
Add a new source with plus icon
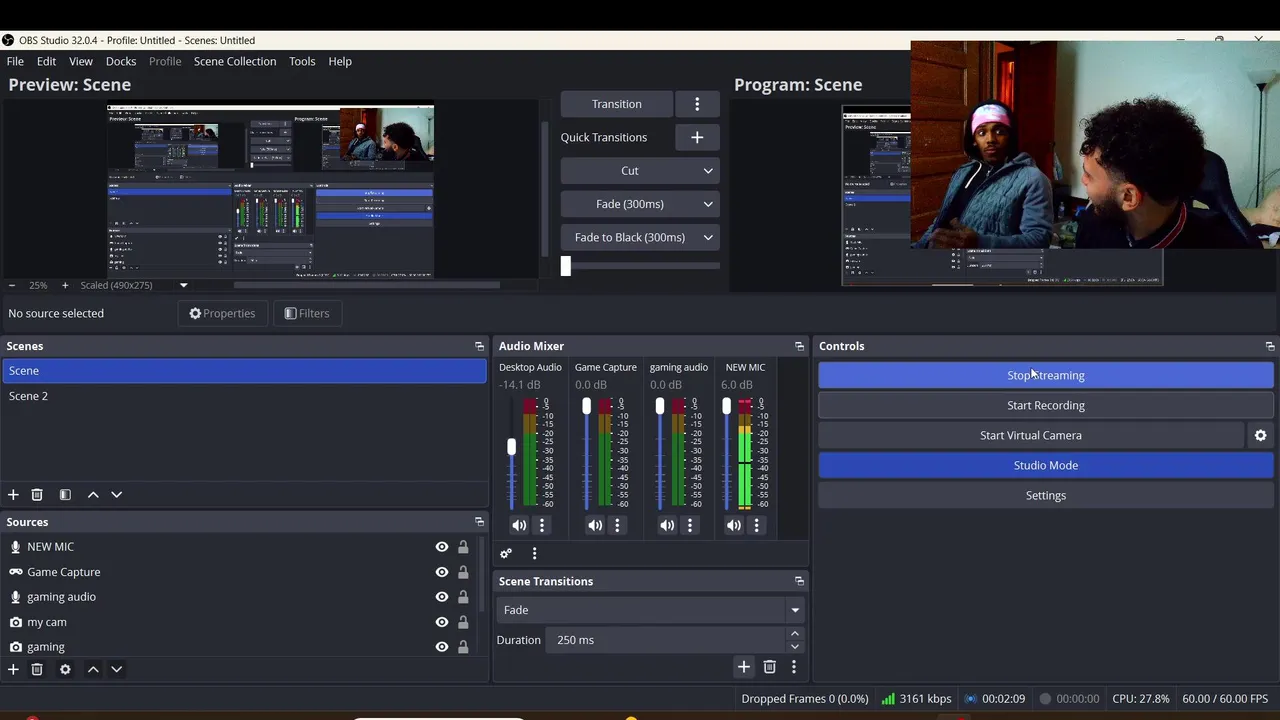[13, 669]
